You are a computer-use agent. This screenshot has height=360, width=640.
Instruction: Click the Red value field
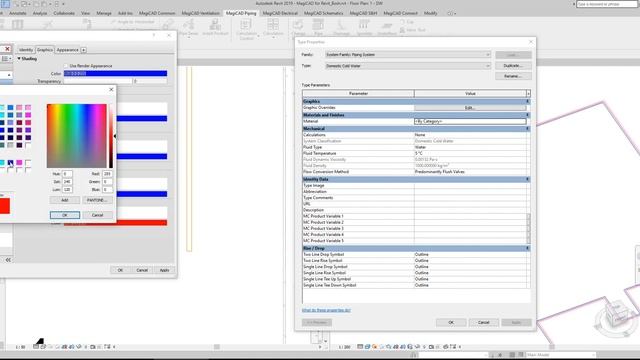(x=107, y=174)
